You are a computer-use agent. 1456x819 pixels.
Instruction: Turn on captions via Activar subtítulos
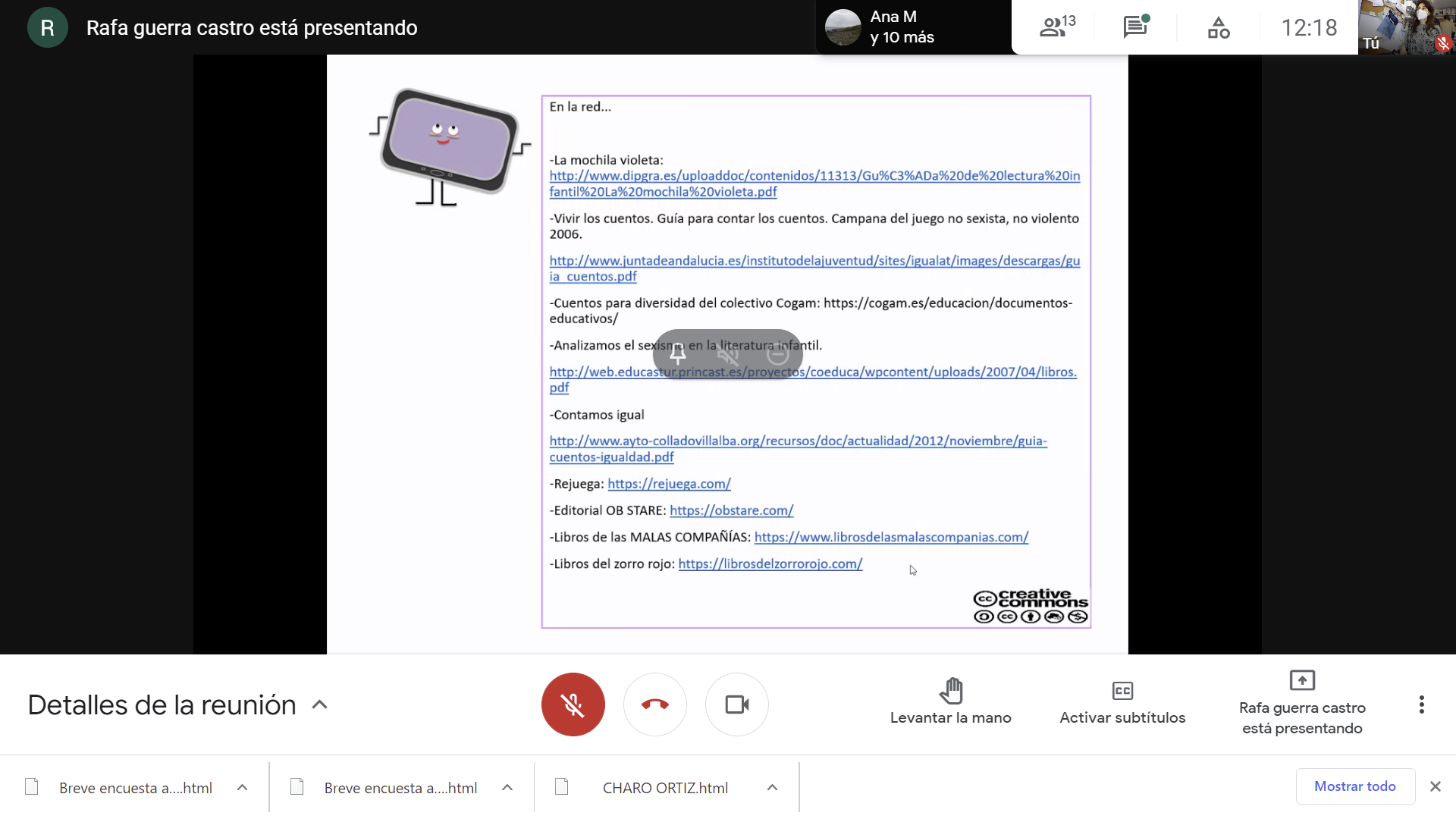1122,703
